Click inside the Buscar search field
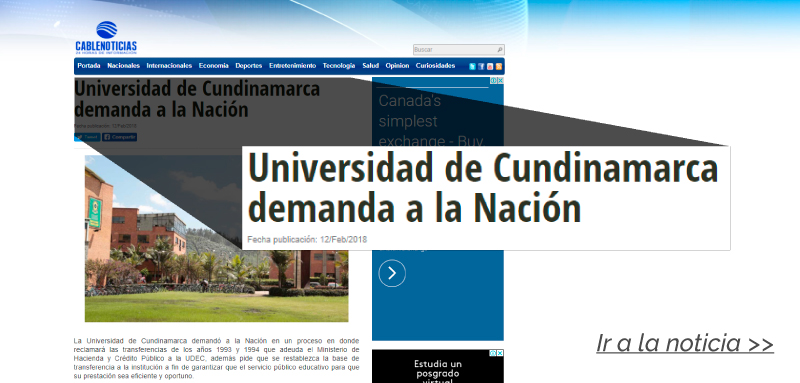Screen dimensions: 800x383 click(454, 50)
